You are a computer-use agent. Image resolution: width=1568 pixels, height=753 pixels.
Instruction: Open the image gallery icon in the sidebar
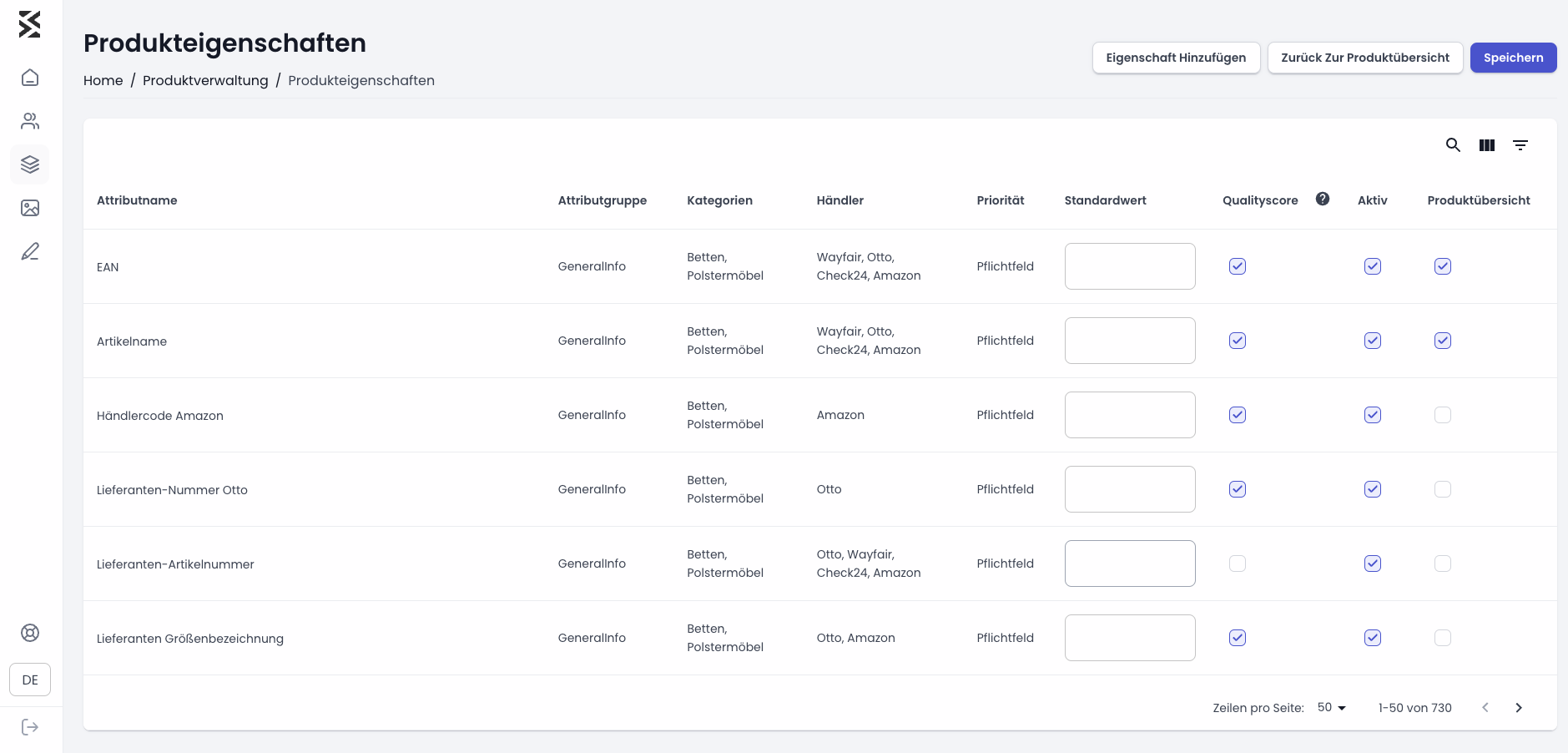pos(30,208)
